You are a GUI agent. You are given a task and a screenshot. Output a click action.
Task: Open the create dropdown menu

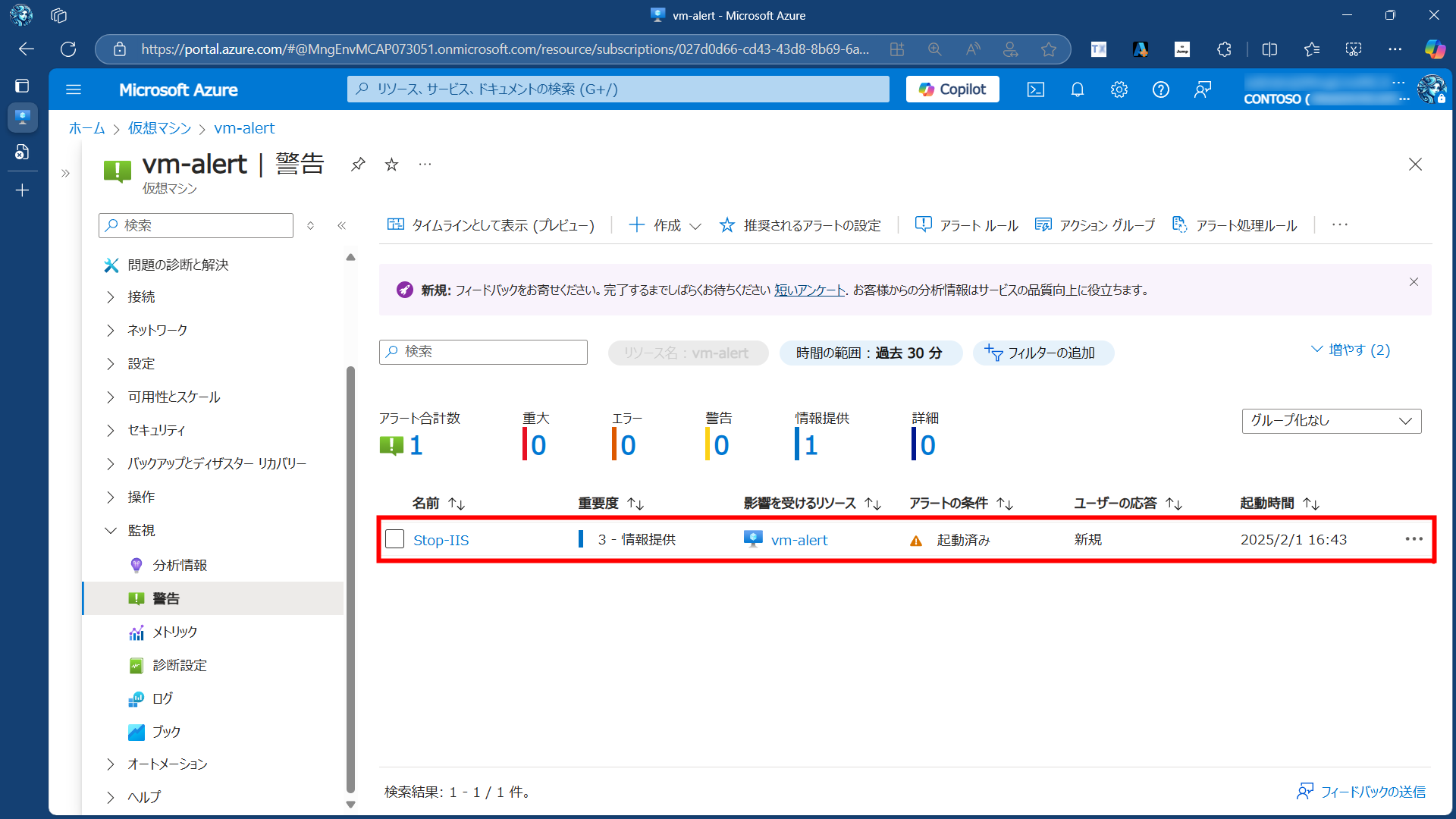coord(666,225)
